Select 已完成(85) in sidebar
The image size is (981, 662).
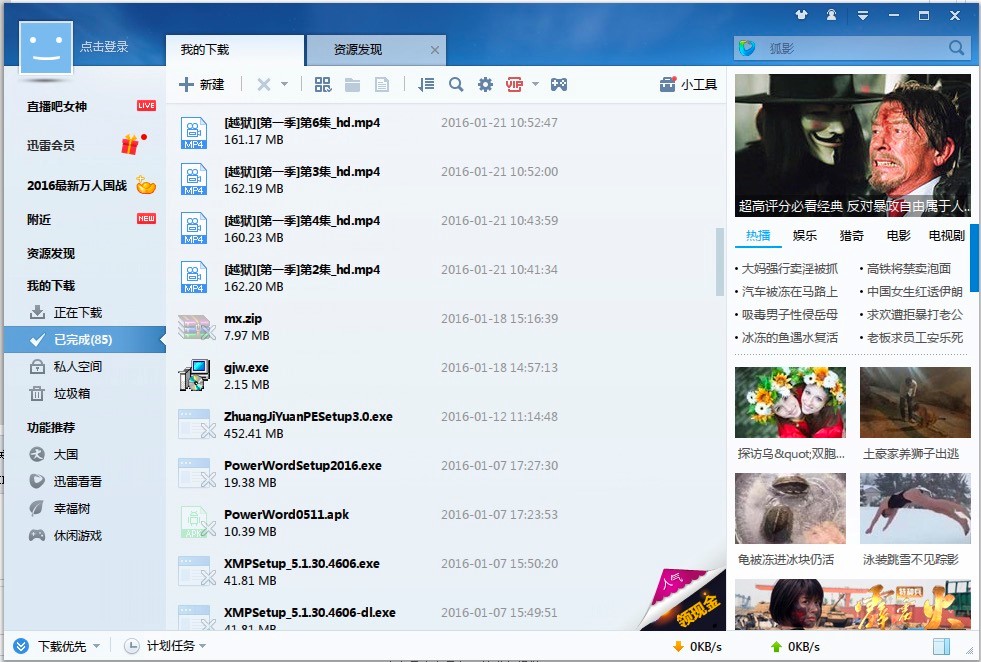[84, 339]
